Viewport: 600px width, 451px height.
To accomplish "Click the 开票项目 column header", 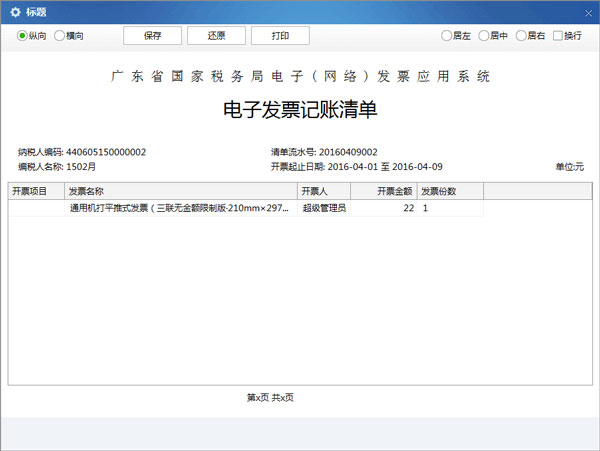I will click(36, 190).
